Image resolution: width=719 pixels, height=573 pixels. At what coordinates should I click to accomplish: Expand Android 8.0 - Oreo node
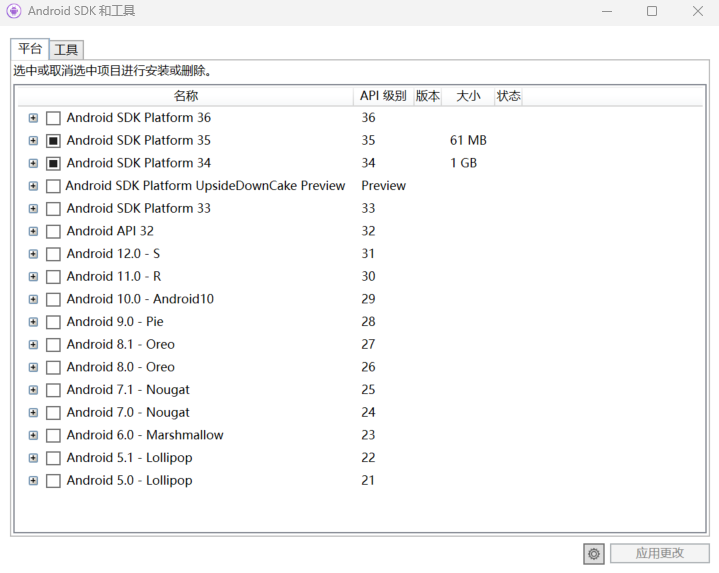point(33,367)
